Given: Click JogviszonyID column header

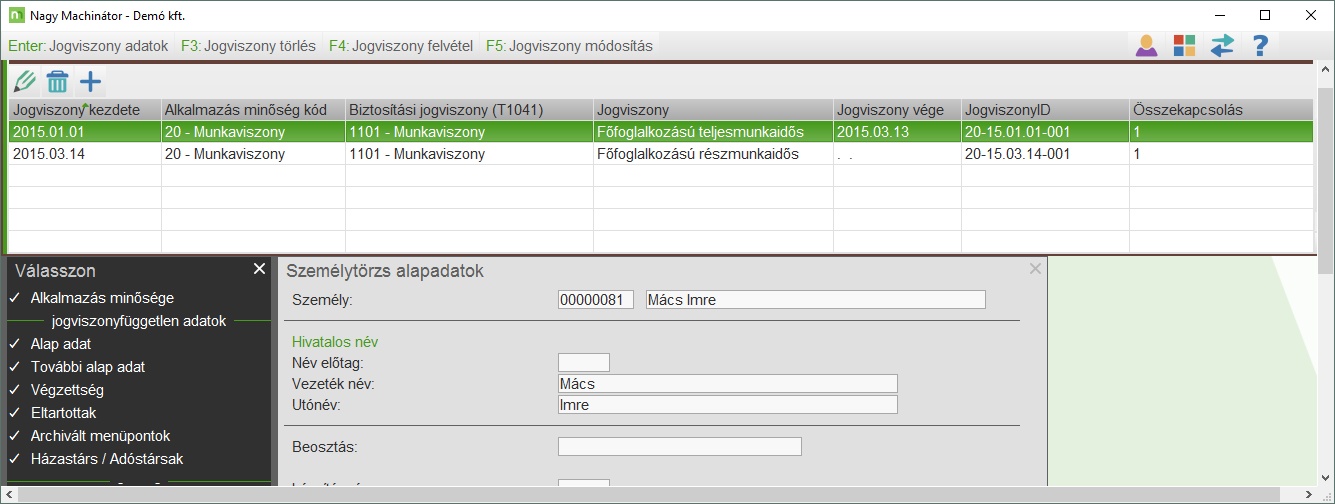Looking at the screenshot, I should (x=1045, y=110).
